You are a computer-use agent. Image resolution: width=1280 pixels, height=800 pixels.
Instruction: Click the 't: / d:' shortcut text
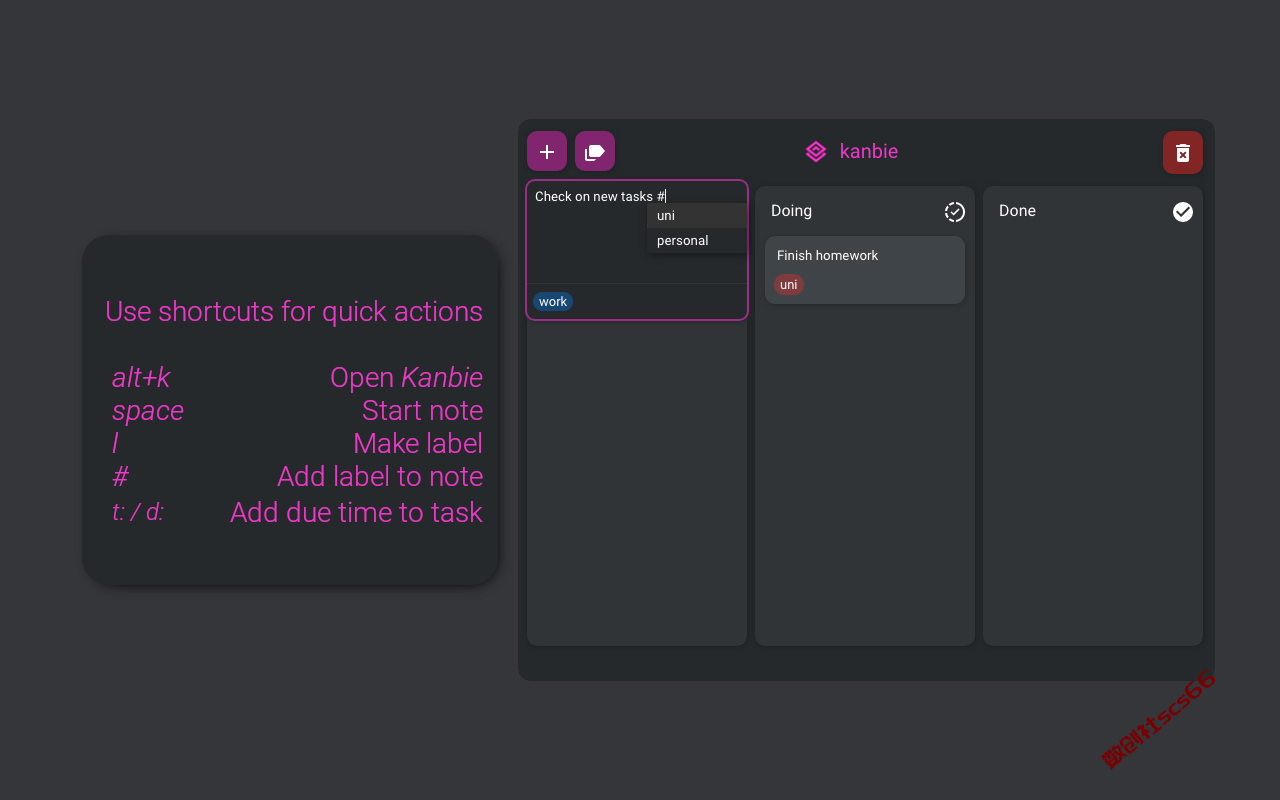click(138, 512)
